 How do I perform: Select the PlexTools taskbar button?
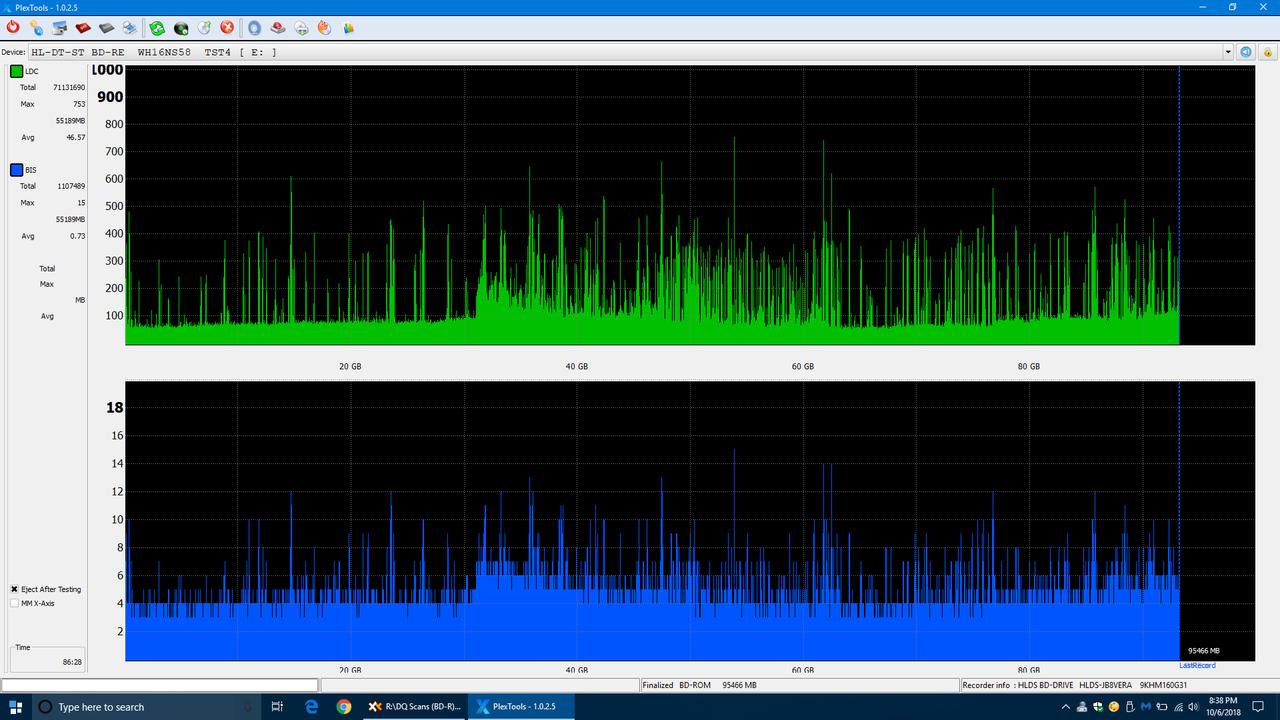522,706
